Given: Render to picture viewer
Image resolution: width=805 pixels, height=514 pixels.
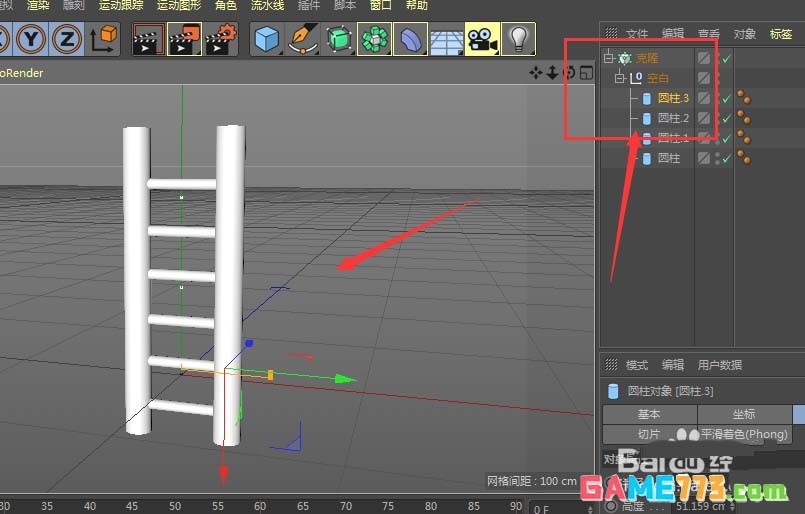Looking at the screenshot, I should click(x=184, y=39).
